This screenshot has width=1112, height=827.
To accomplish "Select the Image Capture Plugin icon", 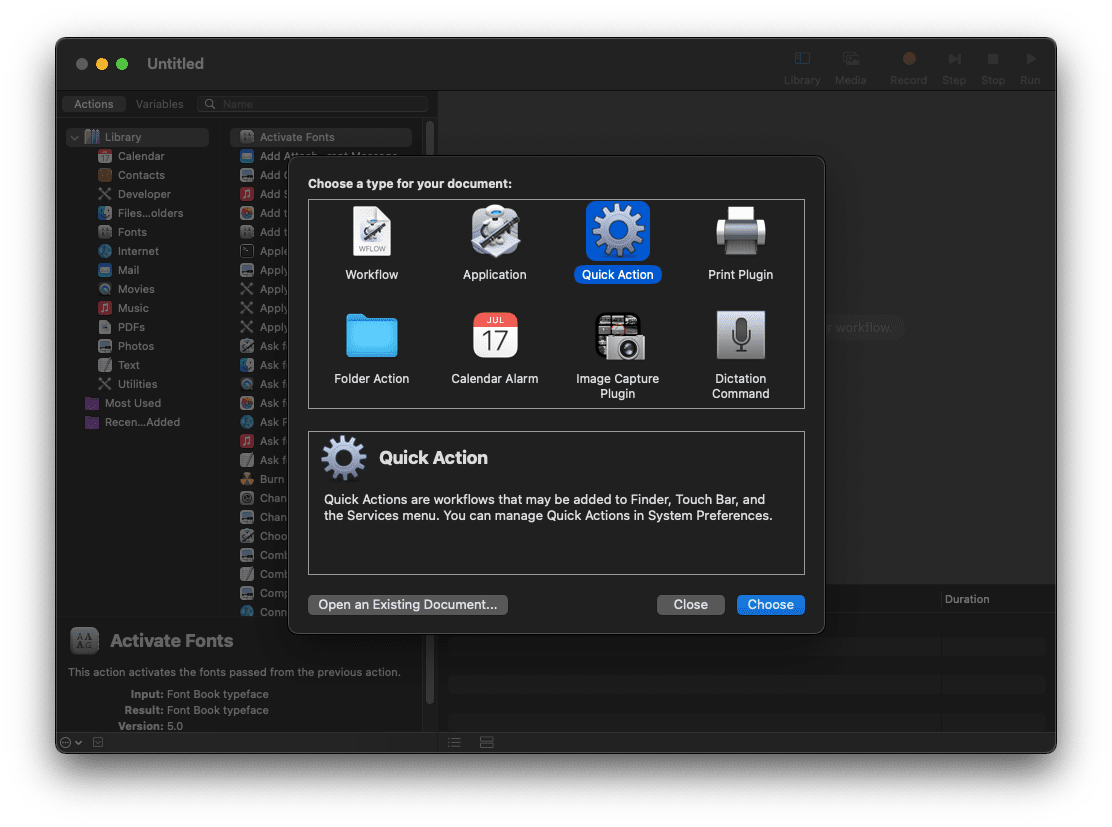I will (618, 336).
